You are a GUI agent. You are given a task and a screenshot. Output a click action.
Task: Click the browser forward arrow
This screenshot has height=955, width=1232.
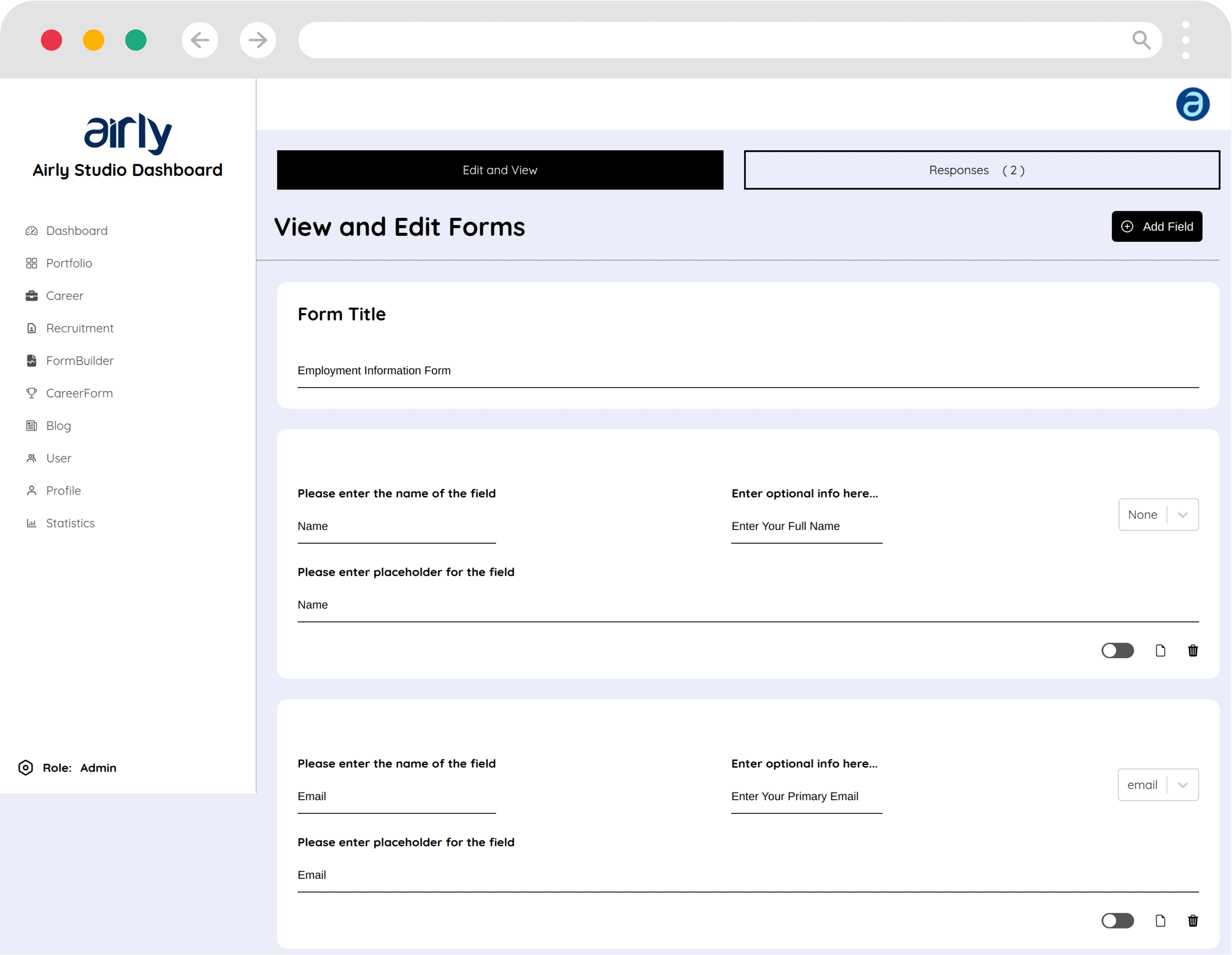(258, 40)
